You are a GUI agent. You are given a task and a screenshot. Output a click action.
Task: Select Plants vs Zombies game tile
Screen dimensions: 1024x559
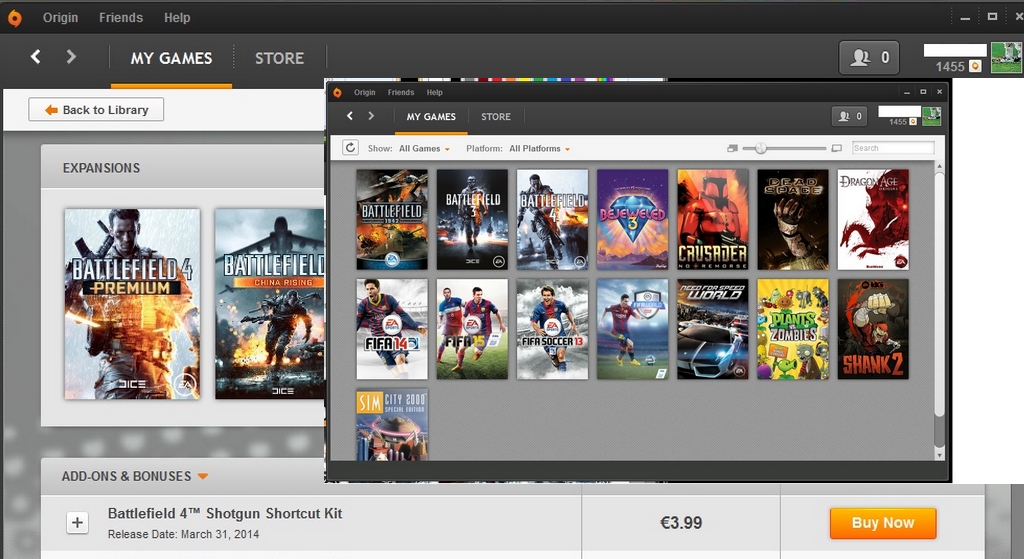point(793,329)
